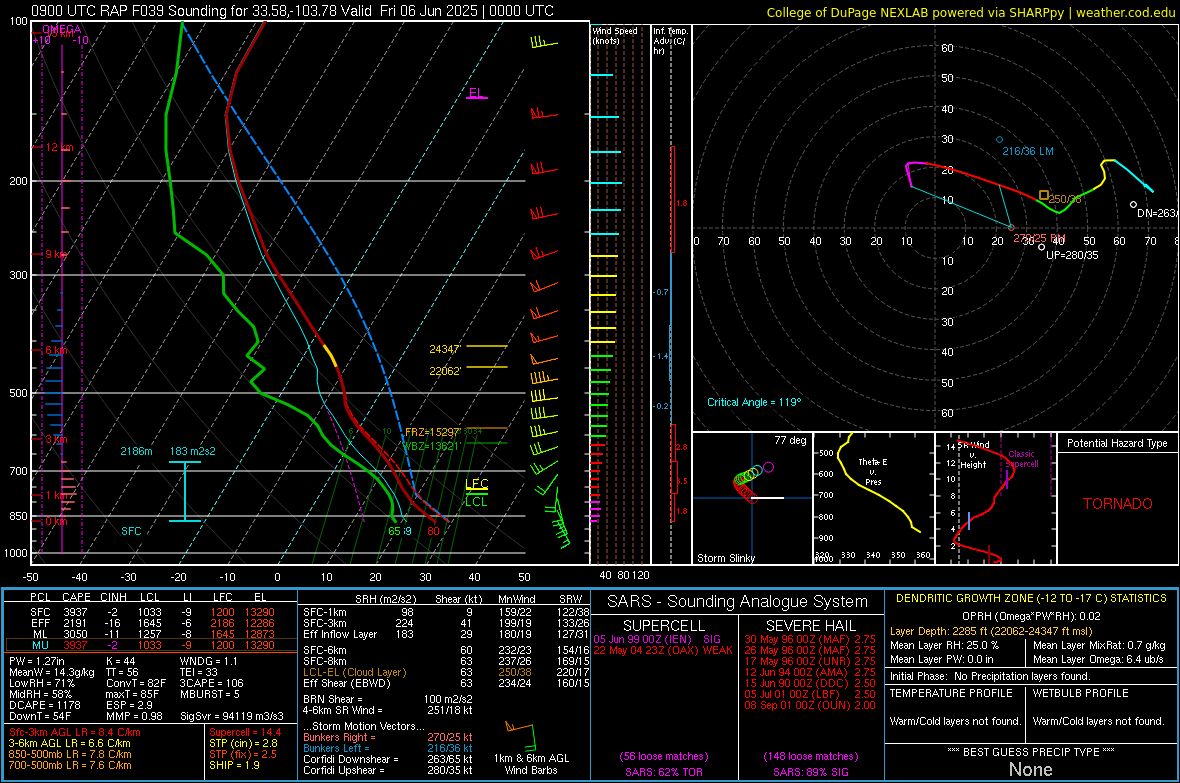Click the "Mean Layer RH: 25.0 %" value
The image size is (1180, 783).
click(x=944, y=645)
